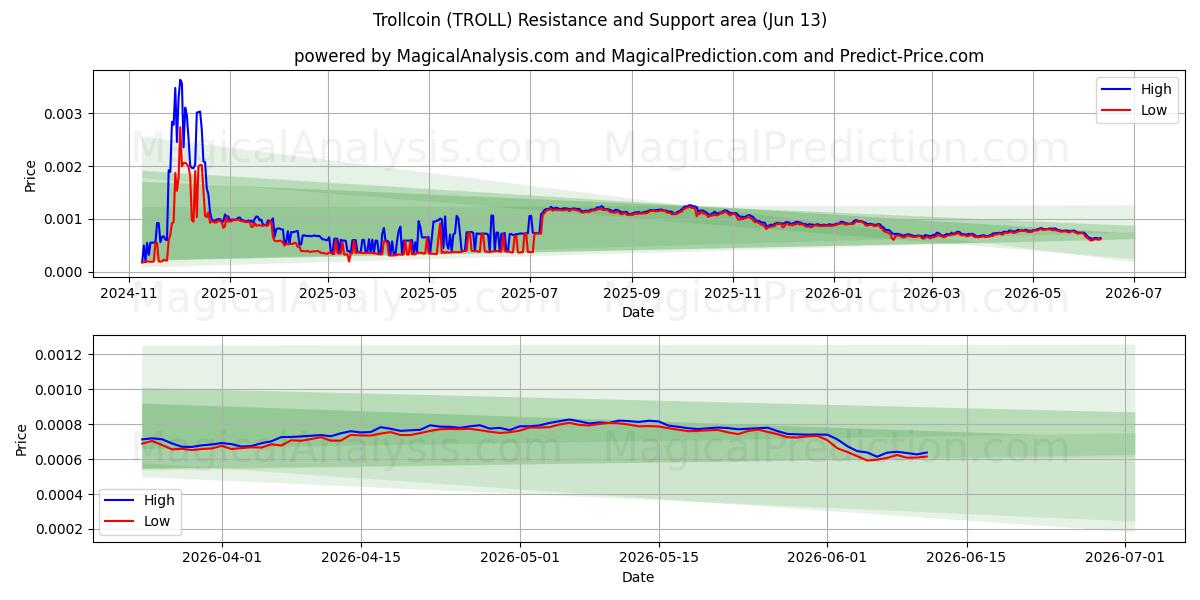Click the 'Price' label of the bottom chart
This screenshot has width=1200, height=600.
pos(22,440)
